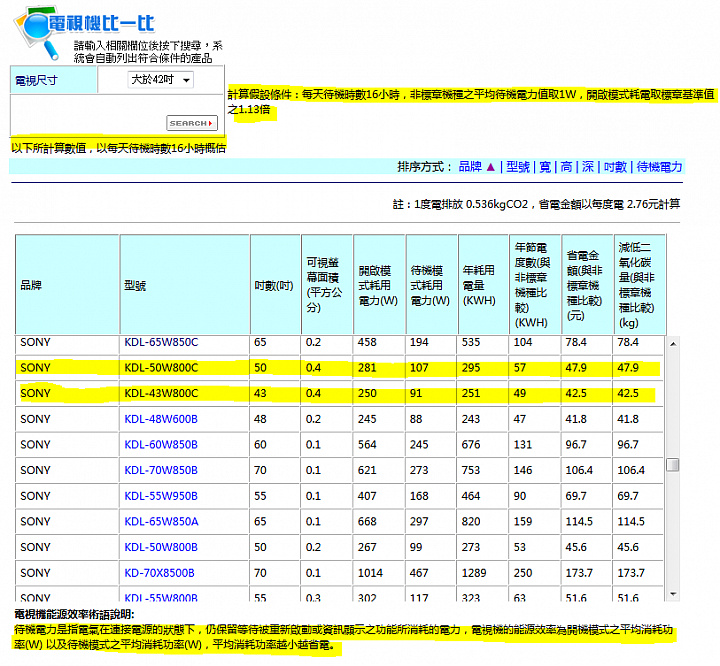720x666 pixels.
Task: Open KDL-48W600B model link
Action: [161, 419]
